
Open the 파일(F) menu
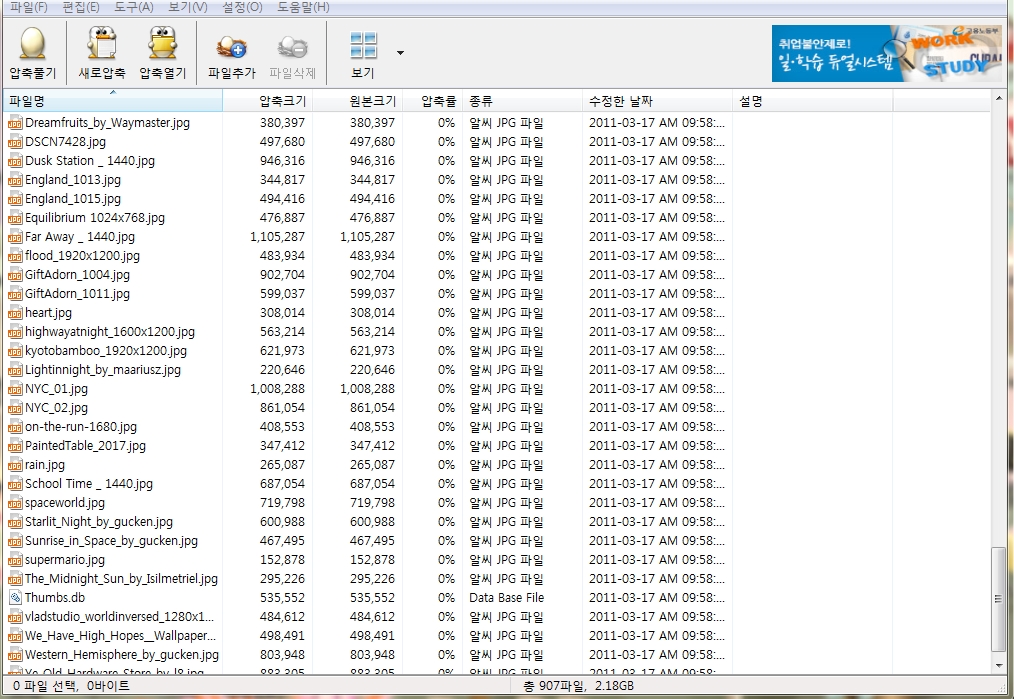[28, 7]
